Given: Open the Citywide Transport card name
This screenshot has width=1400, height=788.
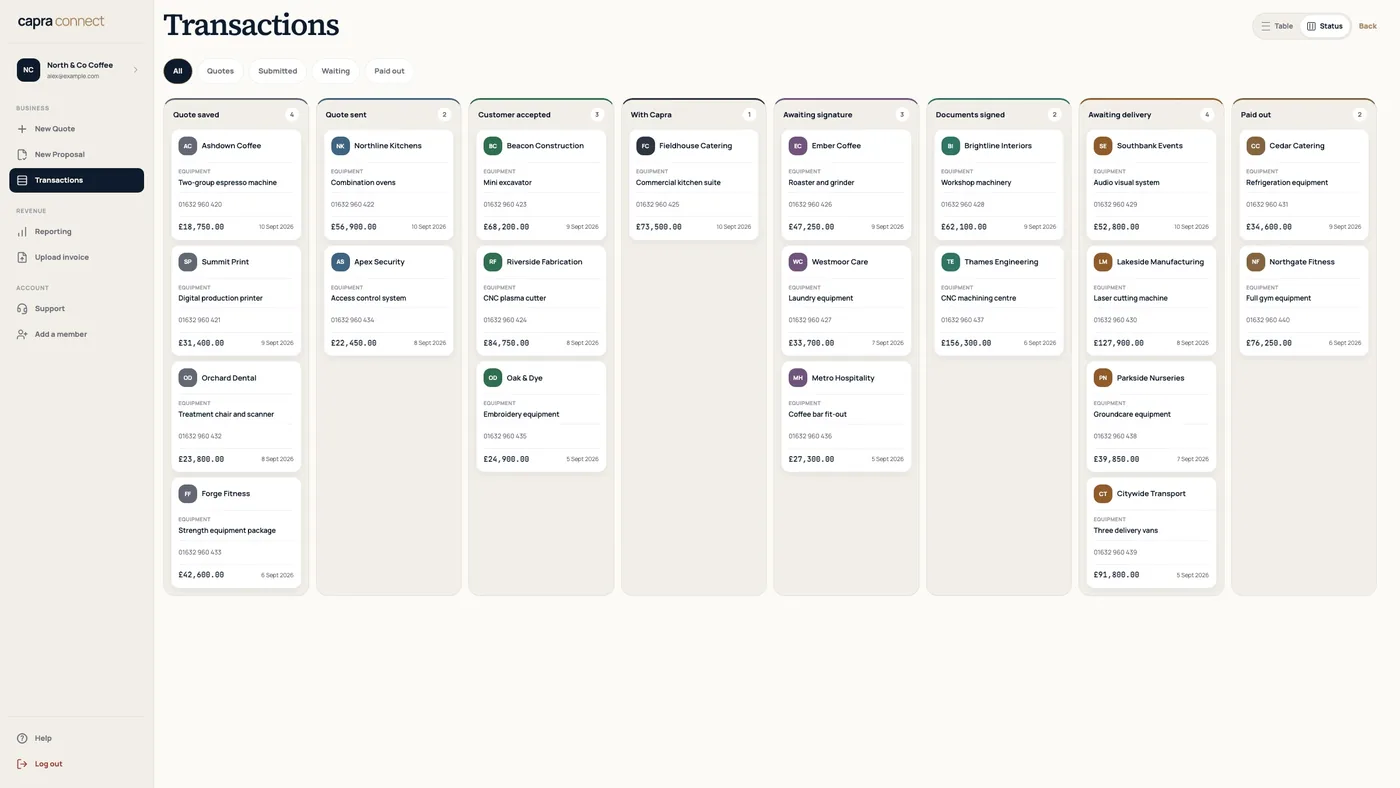Looking at the screenshot, I should point(1151,494).
